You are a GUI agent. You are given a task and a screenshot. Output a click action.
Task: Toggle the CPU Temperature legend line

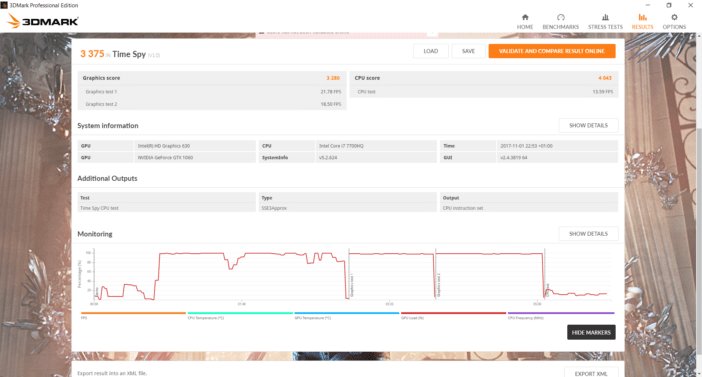click(240, 313)
